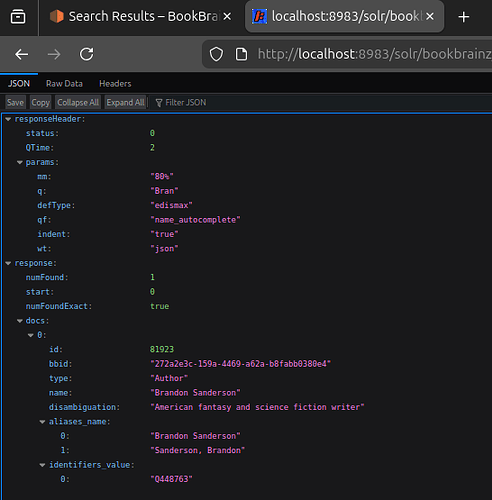
Task: Switch to the Headers tab
Action: [115, 84]
